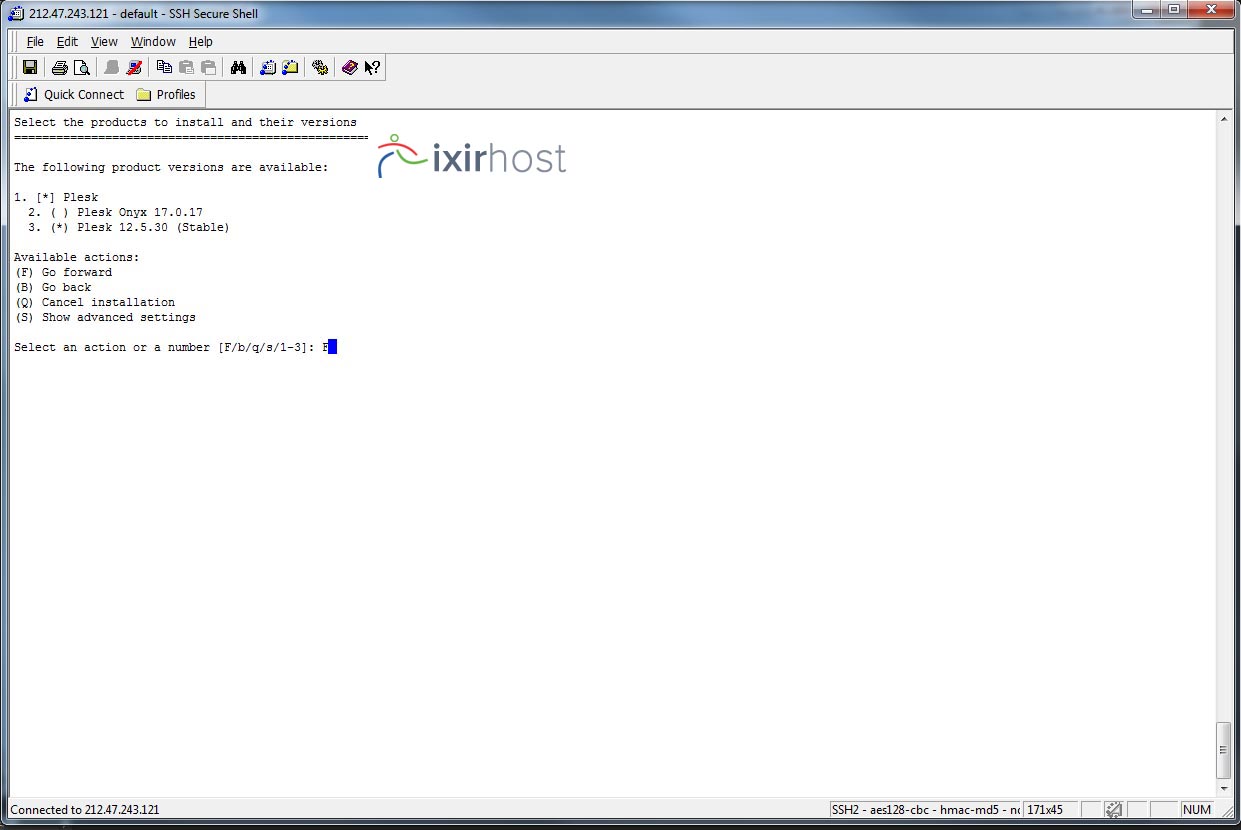Click the Disconnect icon with red slash
The height and width of the screenshot is (830, 1241).
[134, 68]
